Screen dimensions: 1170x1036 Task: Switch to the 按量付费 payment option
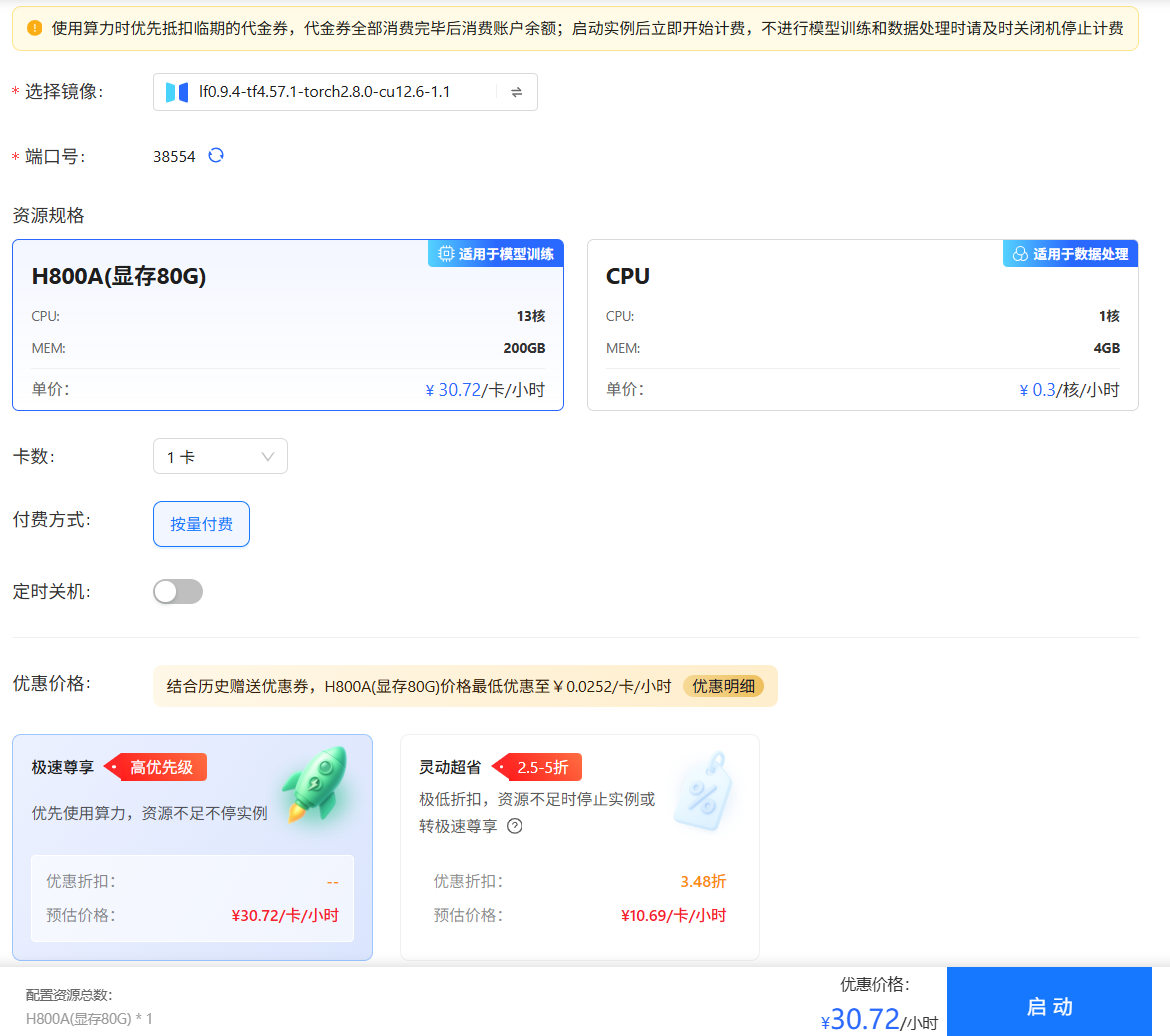[x=201, y=523]
